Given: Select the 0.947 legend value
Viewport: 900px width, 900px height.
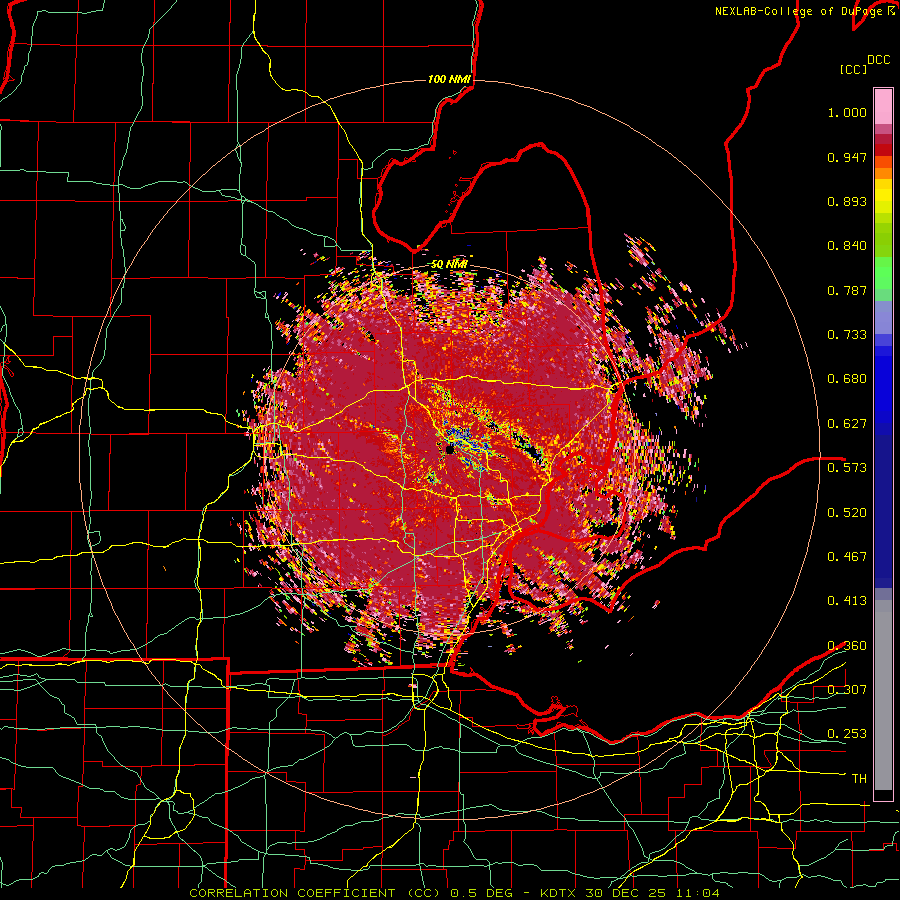Looking at the screenshot, I should pos(847,157).
